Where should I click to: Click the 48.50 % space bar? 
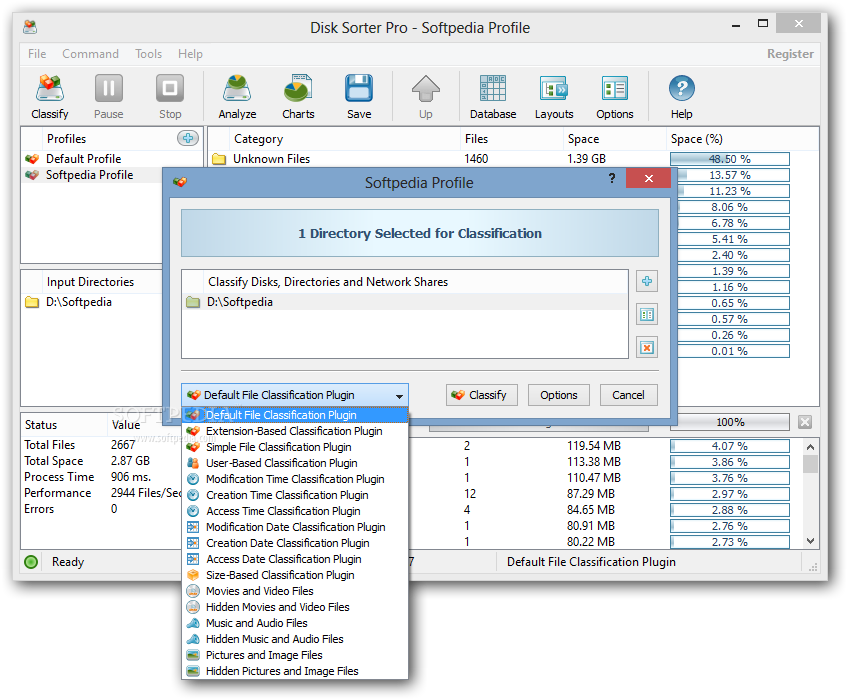730,159
